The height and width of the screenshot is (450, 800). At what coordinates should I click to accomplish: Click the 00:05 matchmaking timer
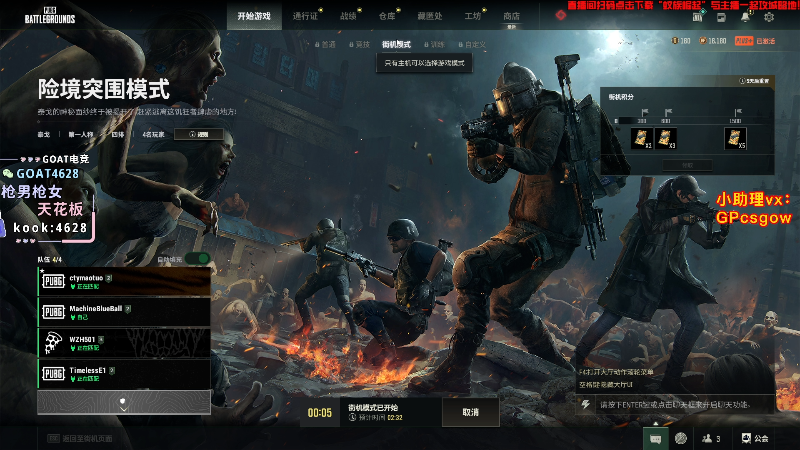(319, 413)
